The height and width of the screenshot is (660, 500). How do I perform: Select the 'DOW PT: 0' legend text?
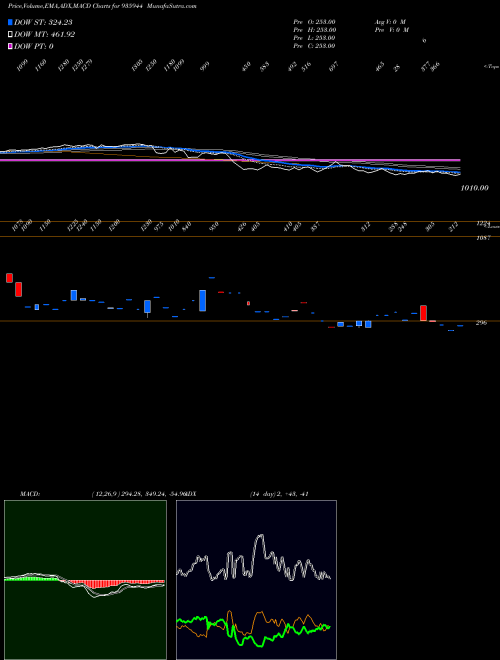(x=34, y=46)
